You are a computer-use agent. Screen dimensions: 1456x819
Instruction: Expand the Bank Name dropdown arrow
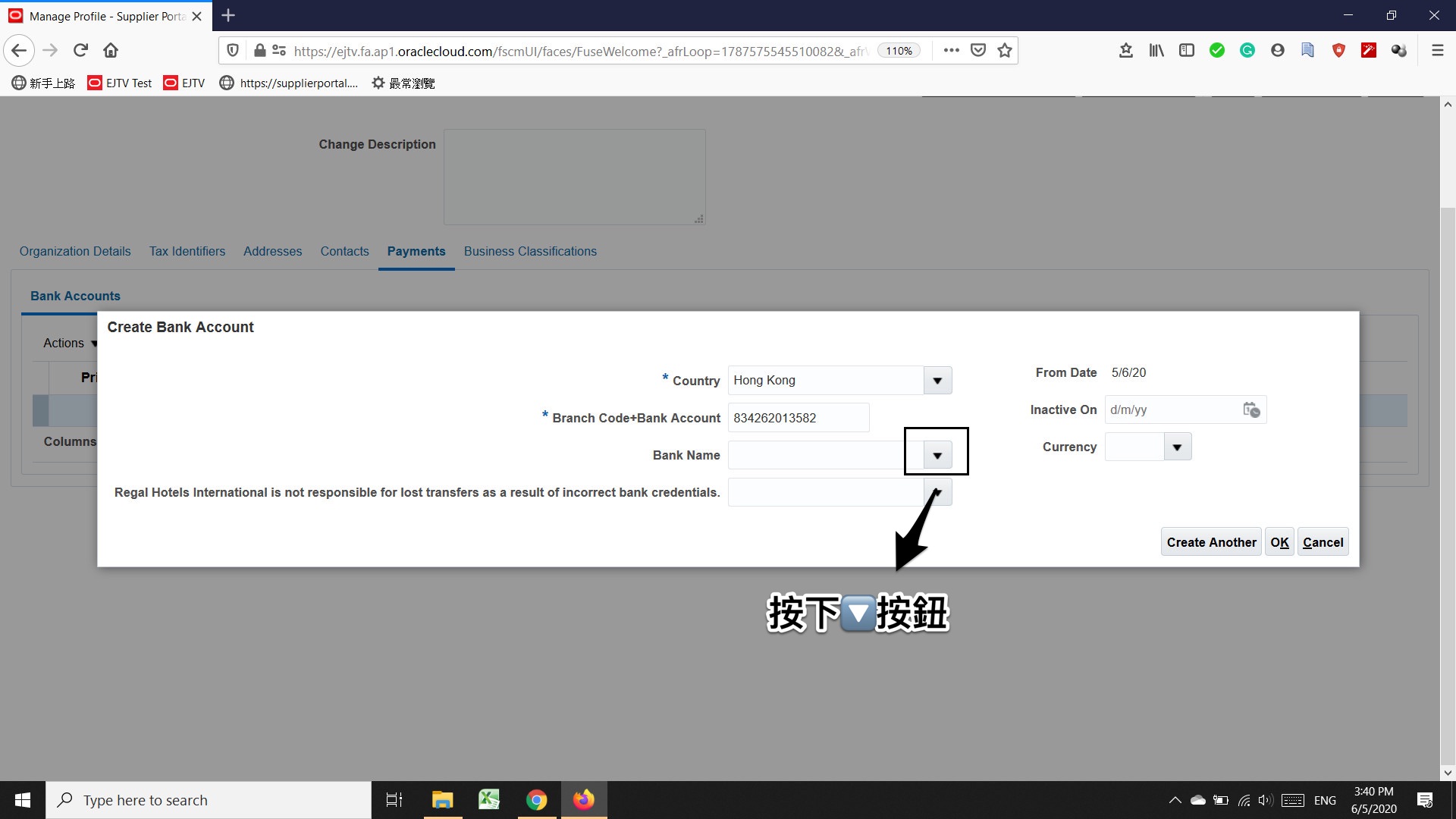937,456
